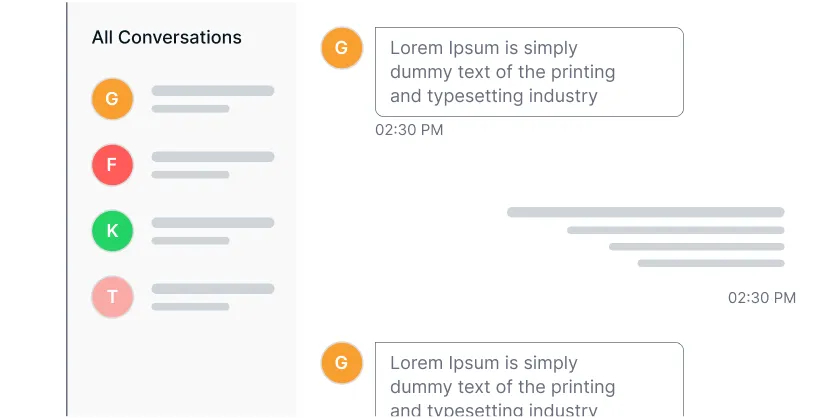Open conversation name bar next to G avatar
Viewport: 821px width, 418px height.
(x=213, y=91)
